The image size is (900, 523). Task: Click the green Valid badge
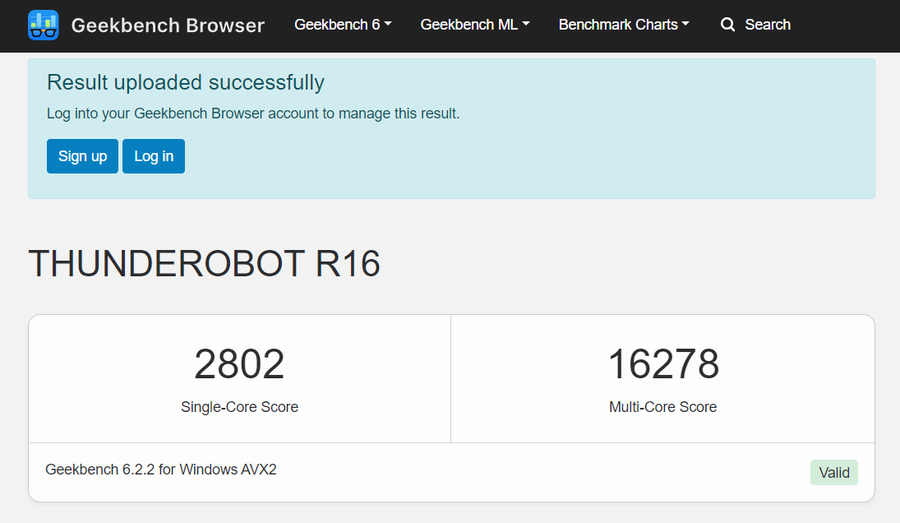[833, 473]
